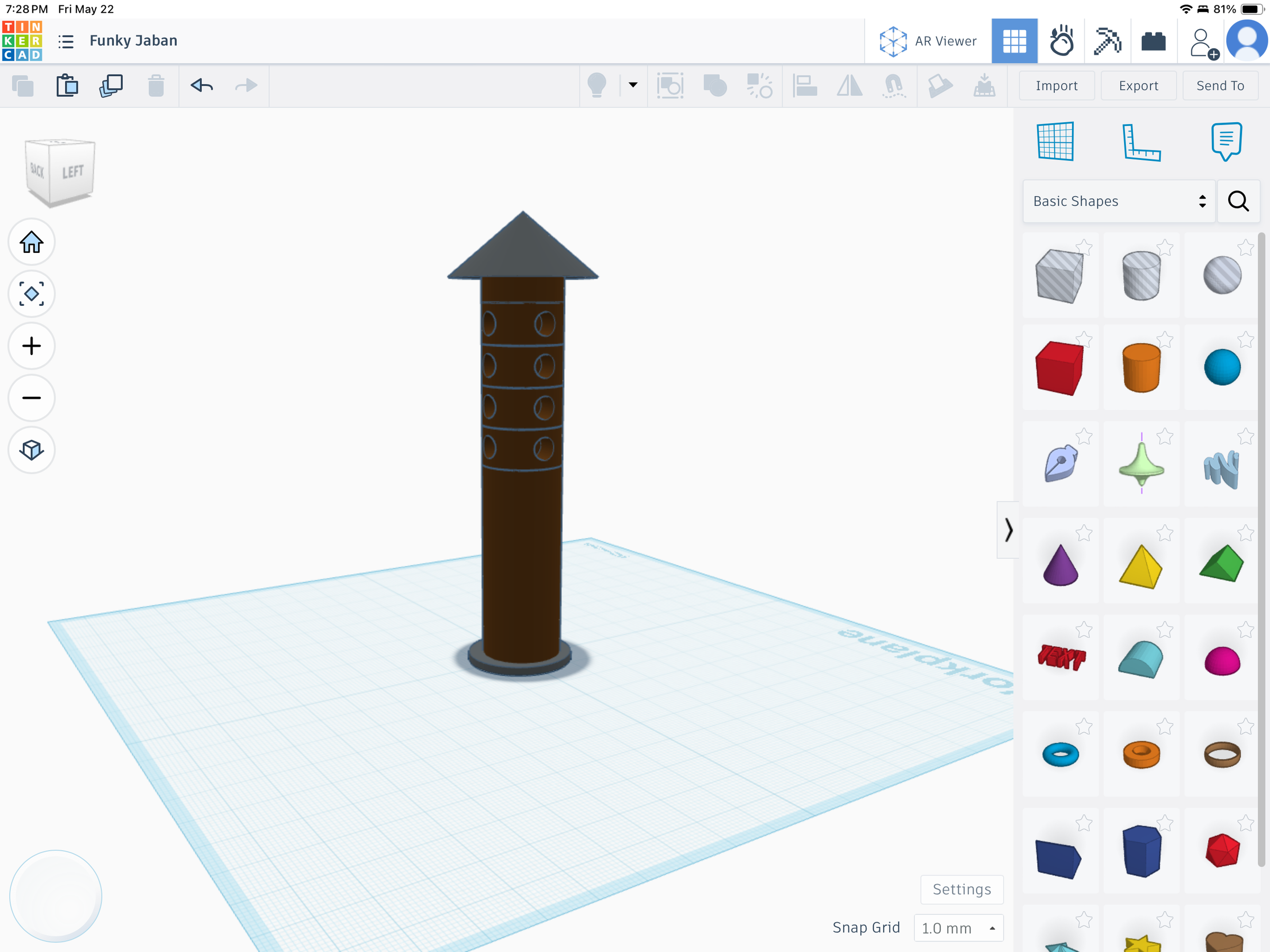Toggle Show All lightbulb icon
This screenshot has width=1270, height=952.
597,86
